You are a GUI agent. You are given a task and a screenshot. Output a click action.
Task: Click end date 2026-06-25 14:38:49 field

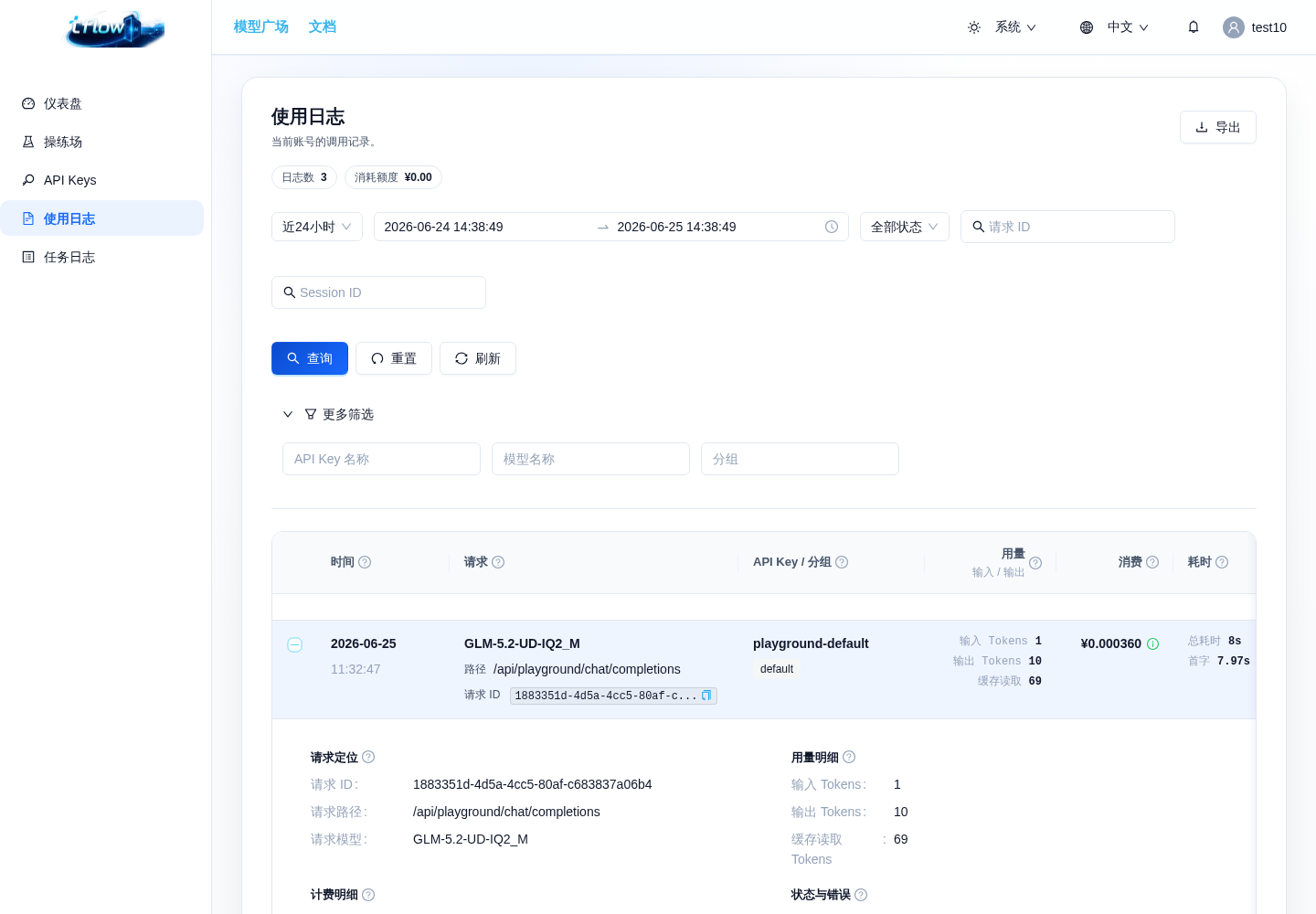716,227
